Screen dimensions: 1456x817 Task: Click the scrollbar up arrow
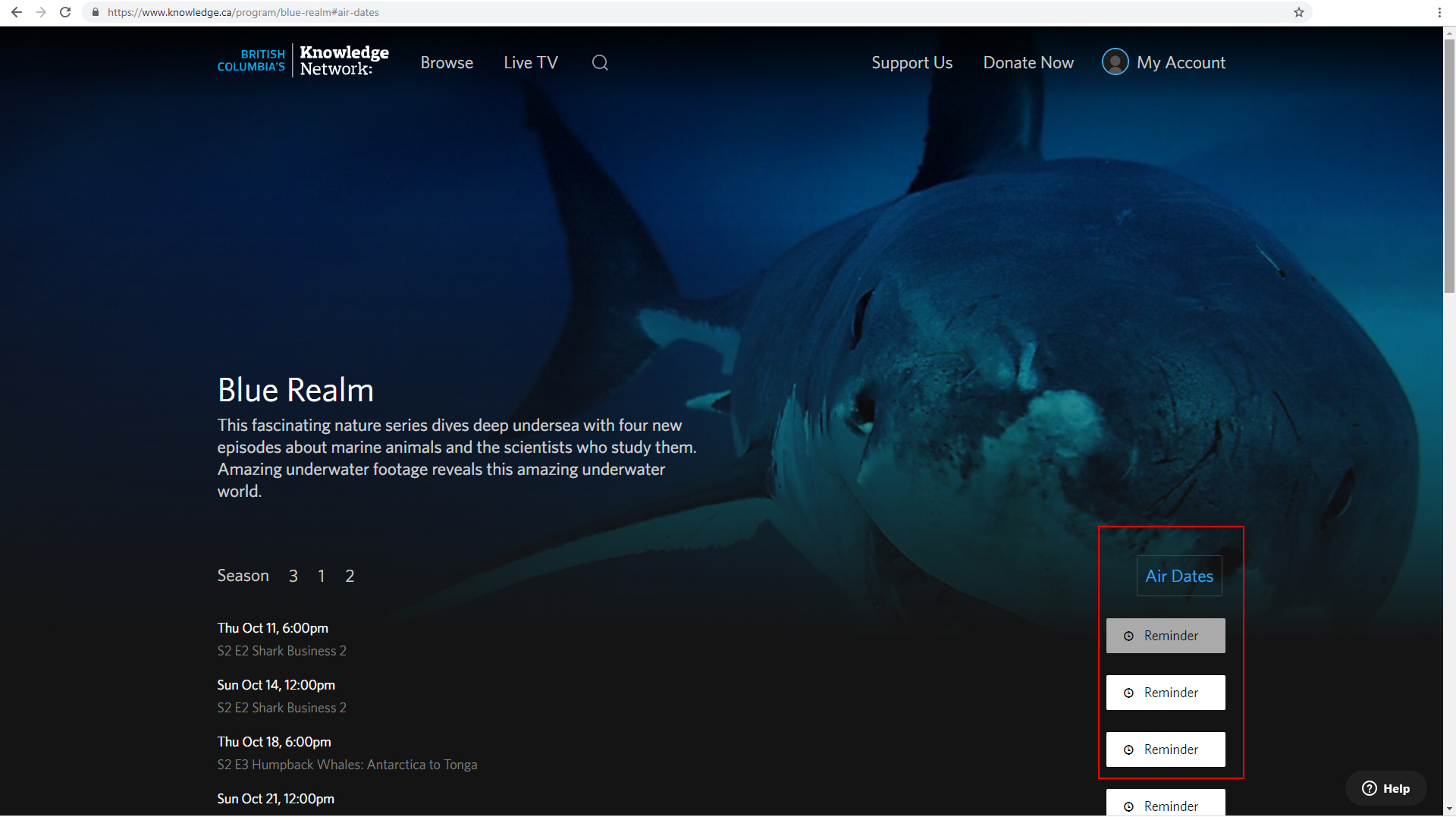1449,33
